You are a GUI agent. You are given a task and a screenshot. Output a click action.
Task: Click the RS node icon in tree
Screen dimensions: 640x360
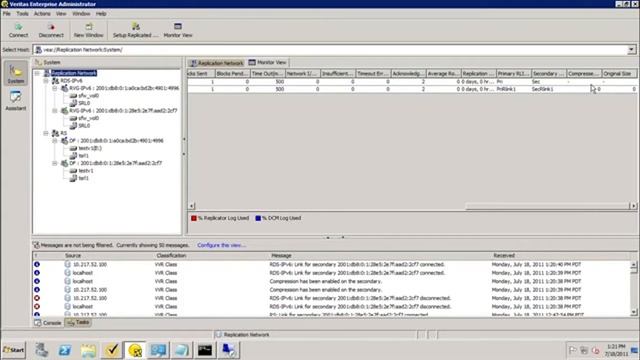pyautogui.click(x=56, y=133)
